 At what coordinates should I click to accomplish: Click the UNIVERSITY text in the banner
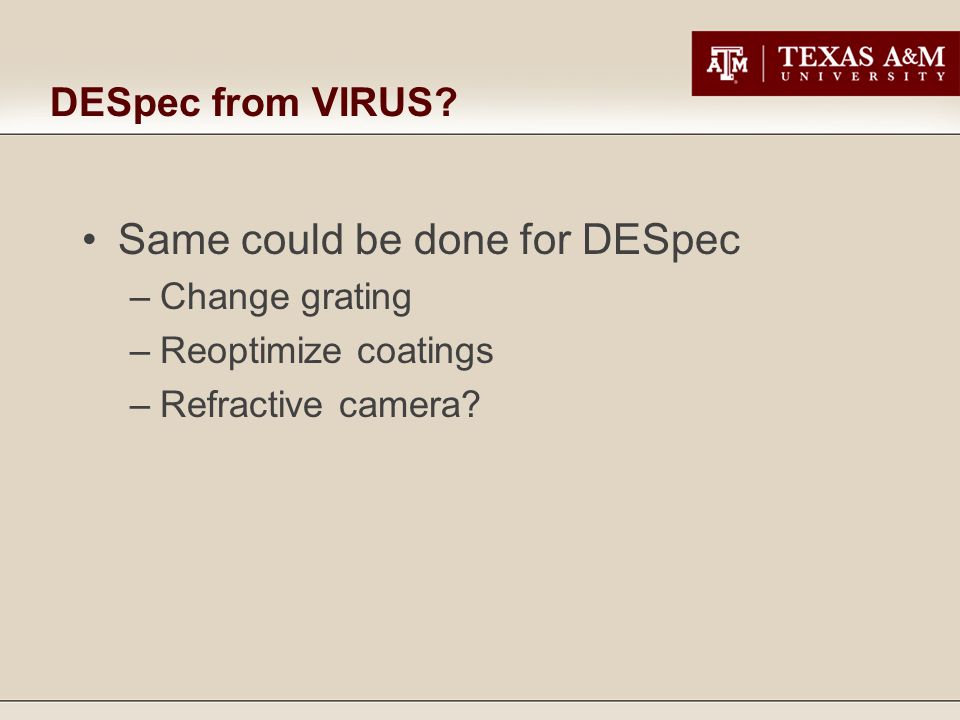point(863,77)
